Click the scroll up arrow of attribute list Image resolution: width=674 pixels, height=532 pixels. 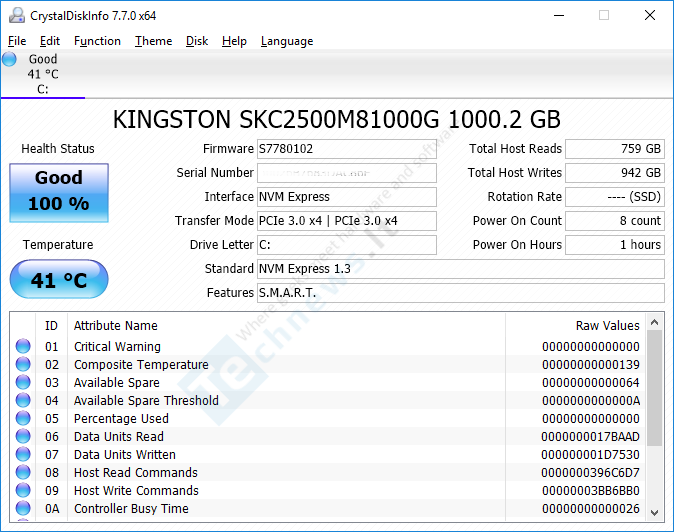click(655, 322)
